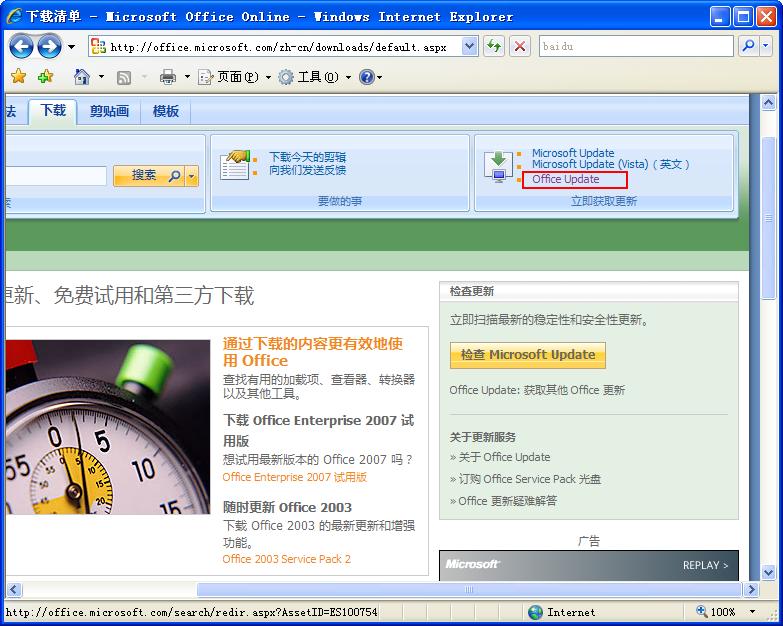Screen dimensions: 783x626
Task: Go forward using the Forward arrow button
Action: click(49, 47)
